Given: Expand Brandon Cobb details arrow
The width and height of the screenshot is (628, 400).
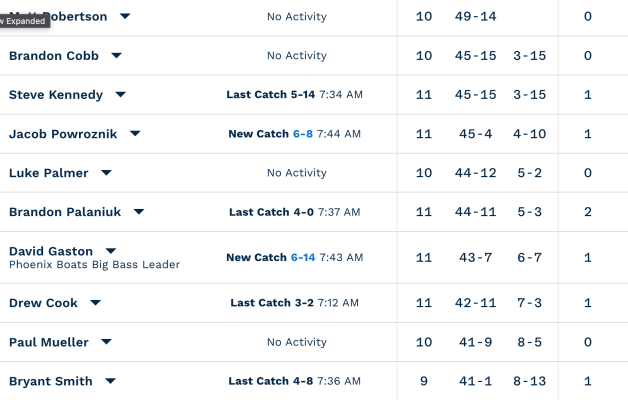Looking at the screenshot, I should pyautogui.click(x=116, y=55).
